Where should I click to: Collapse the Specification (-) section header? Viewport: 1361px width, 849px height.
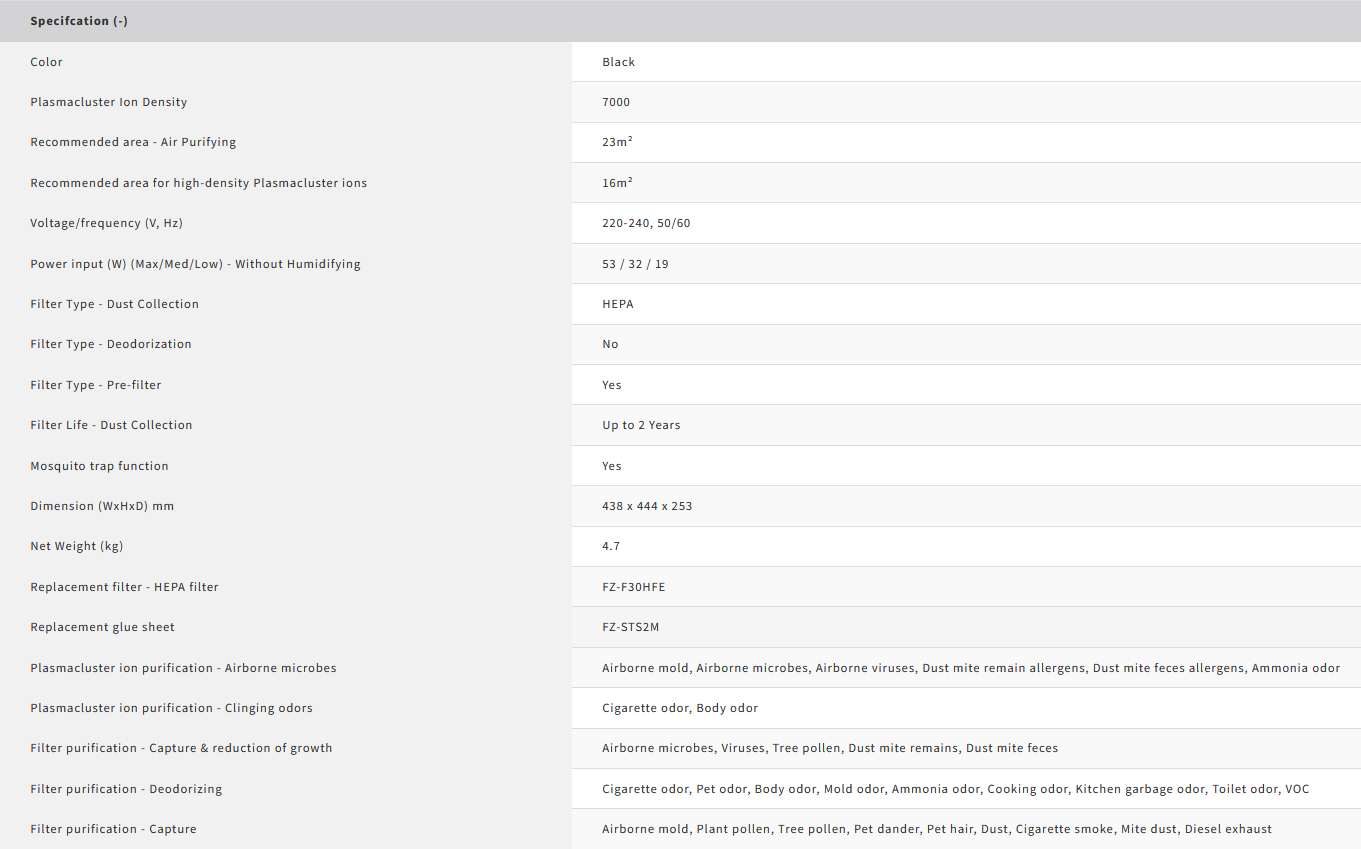point(79,21)
